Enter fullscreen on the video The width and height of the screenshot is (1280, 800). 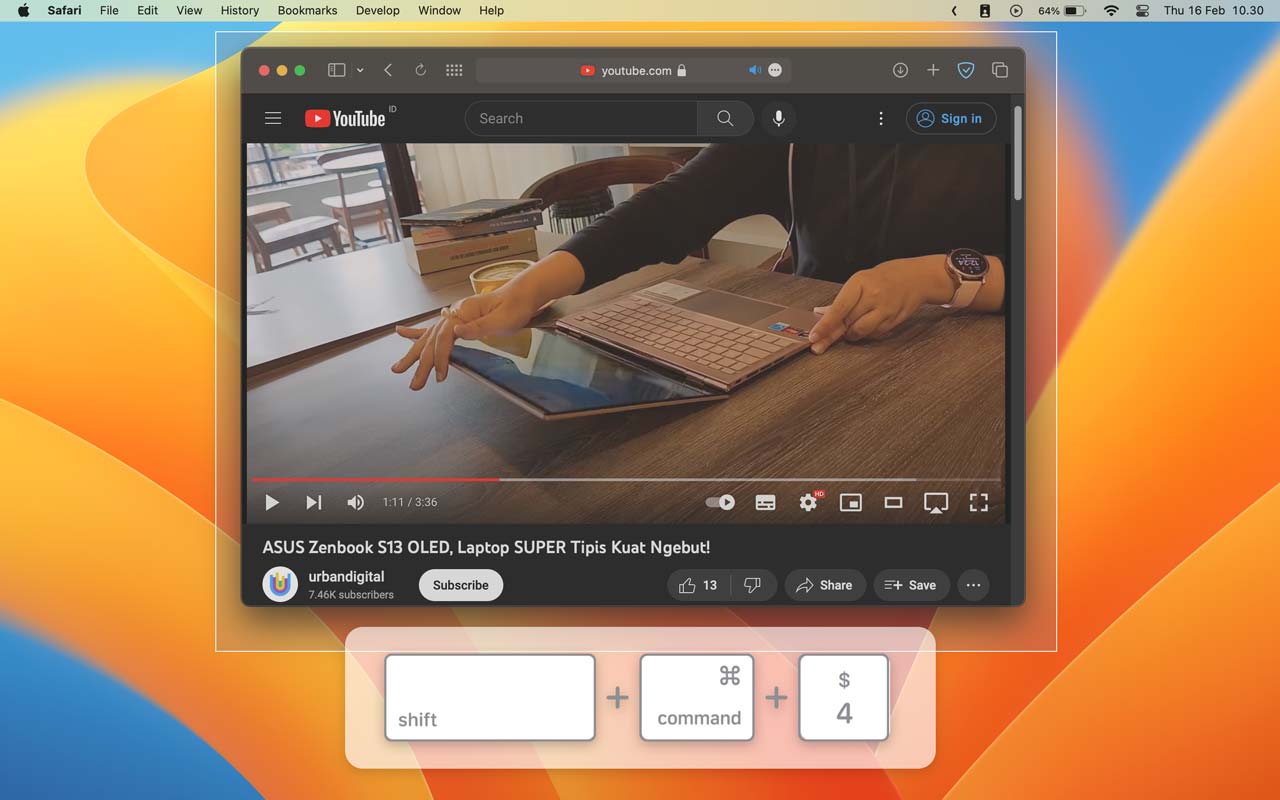click(x=979, y=502)
